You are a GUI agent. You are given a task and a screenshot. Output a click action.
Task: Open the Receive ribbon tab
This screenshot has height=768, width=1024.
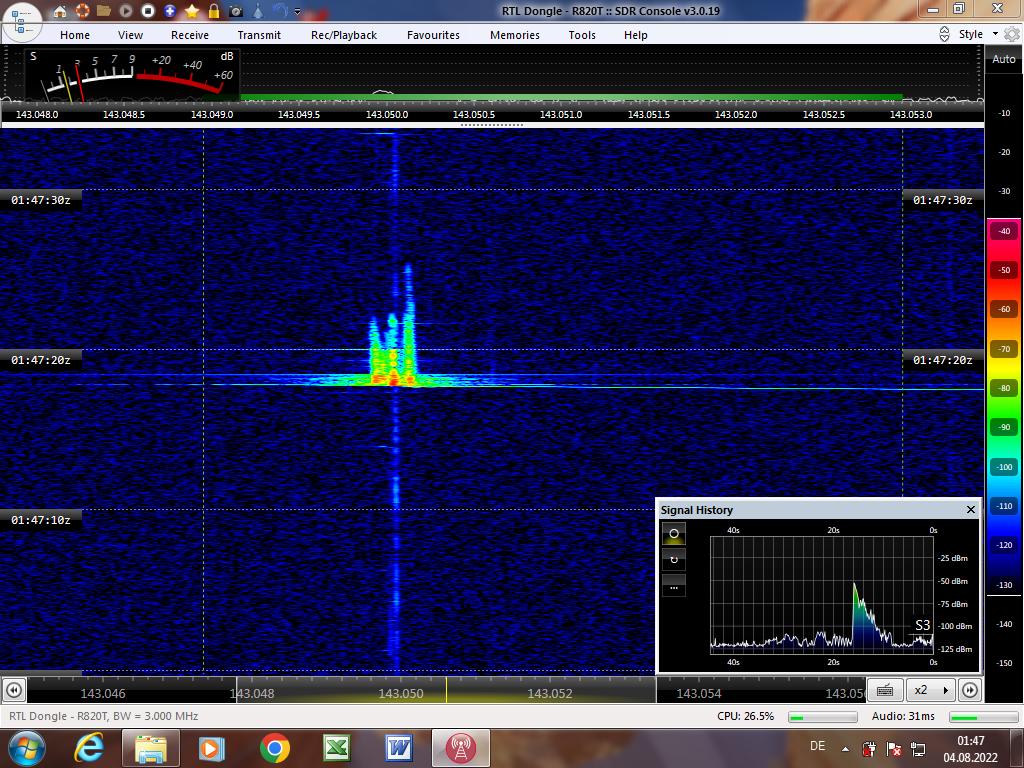coord(190,35)
